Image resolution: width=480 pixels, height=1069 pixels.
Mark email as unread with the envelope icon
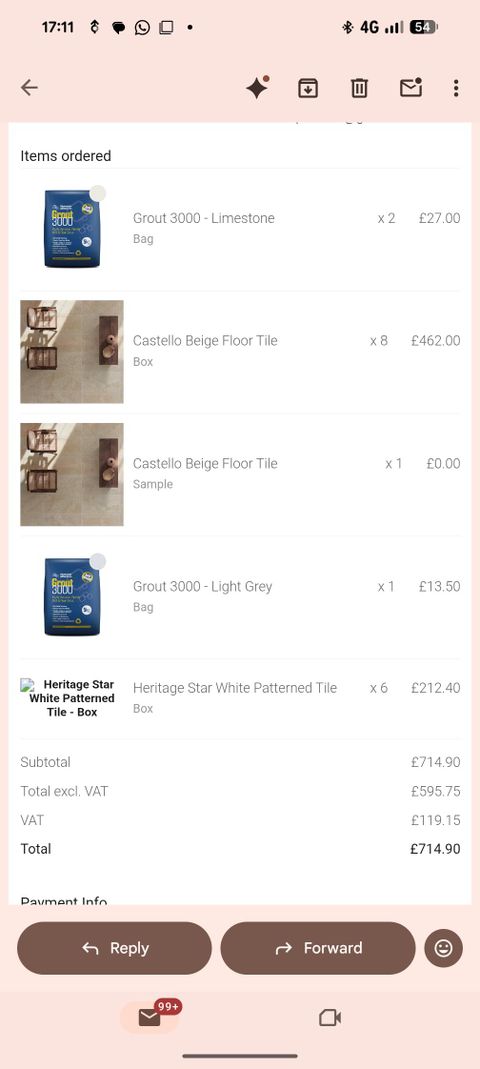pos(410,87)
